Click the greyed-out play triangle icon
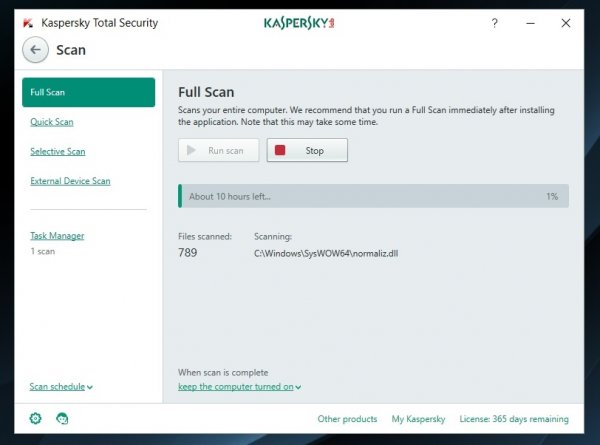The width and height of the screenshot is (600, 445). click(191, 150)
